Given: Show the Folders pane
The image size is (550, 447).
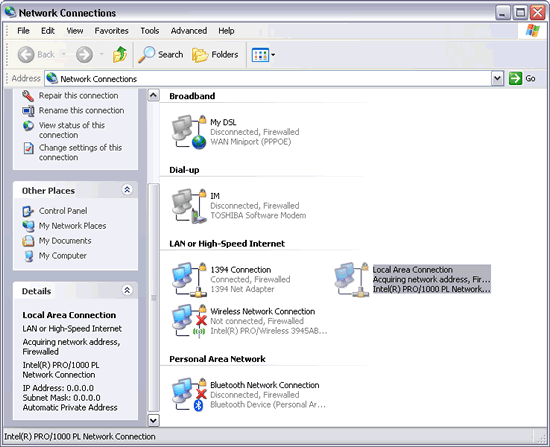Looking at the screenshot, I should click(x=215, y=55).
